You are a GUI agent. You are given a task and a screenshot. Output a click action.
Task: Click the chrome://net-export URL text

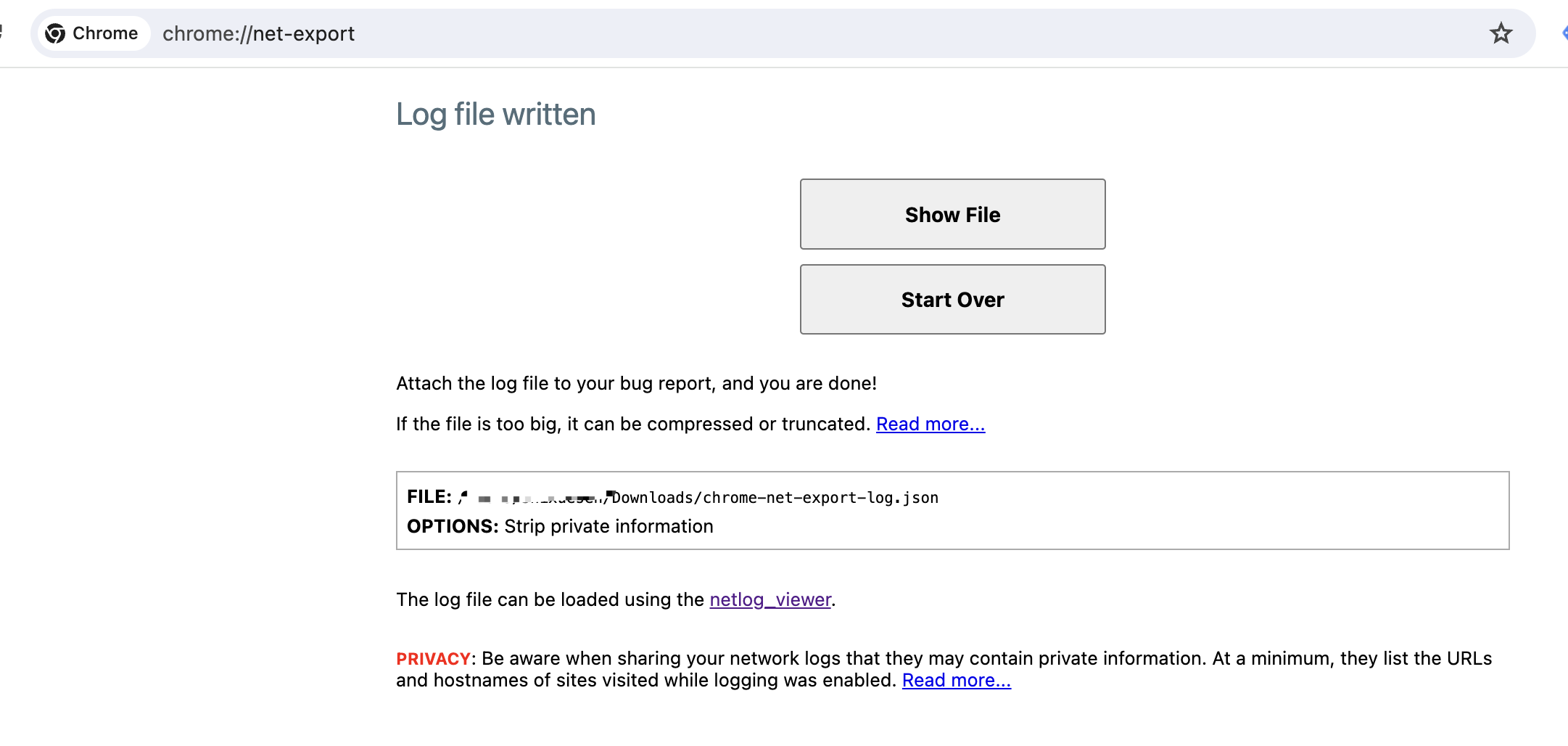coord(258,33)
